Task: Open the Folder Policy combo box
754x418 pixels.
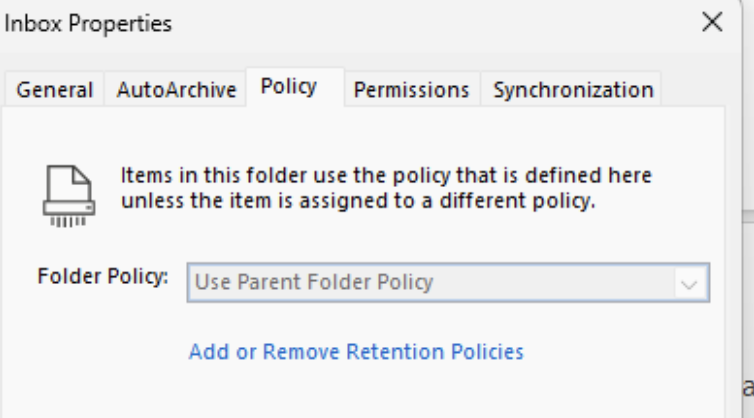Action: [430, 282]
